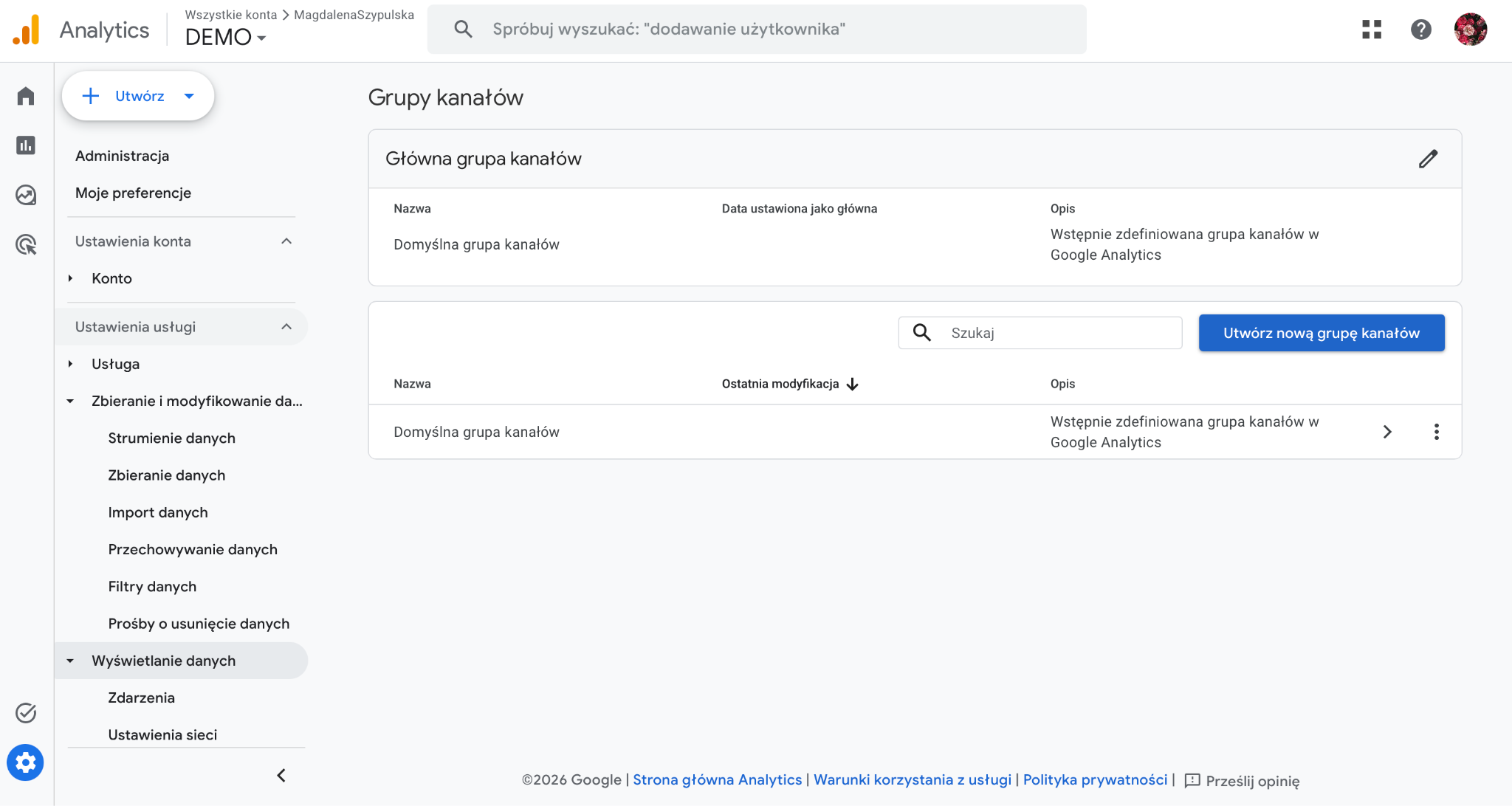Collapse the Wyświetlanie danych section
The height and width of the screenshot is (806, 1512).
tap(70, 661)
